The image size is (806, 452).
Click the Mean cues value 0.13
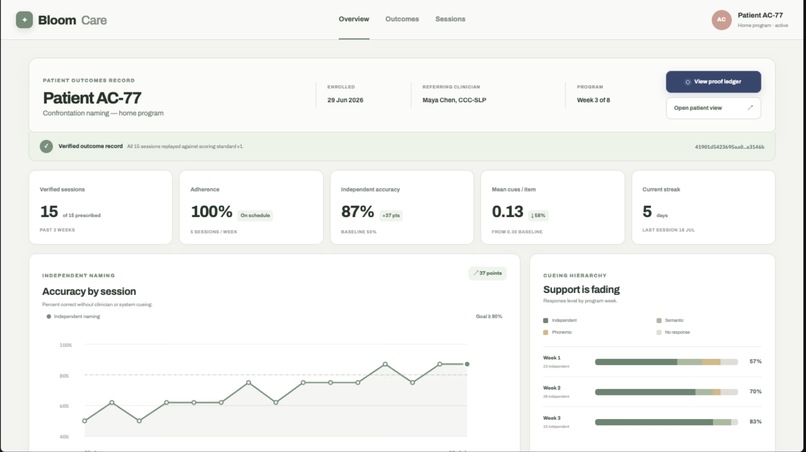click(507, 211)
